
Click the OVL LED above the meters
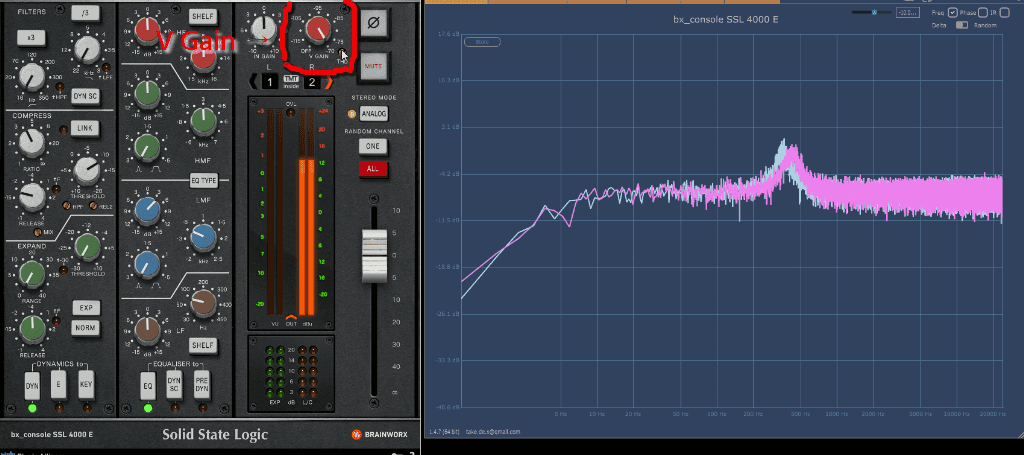(x=291, y=112)
